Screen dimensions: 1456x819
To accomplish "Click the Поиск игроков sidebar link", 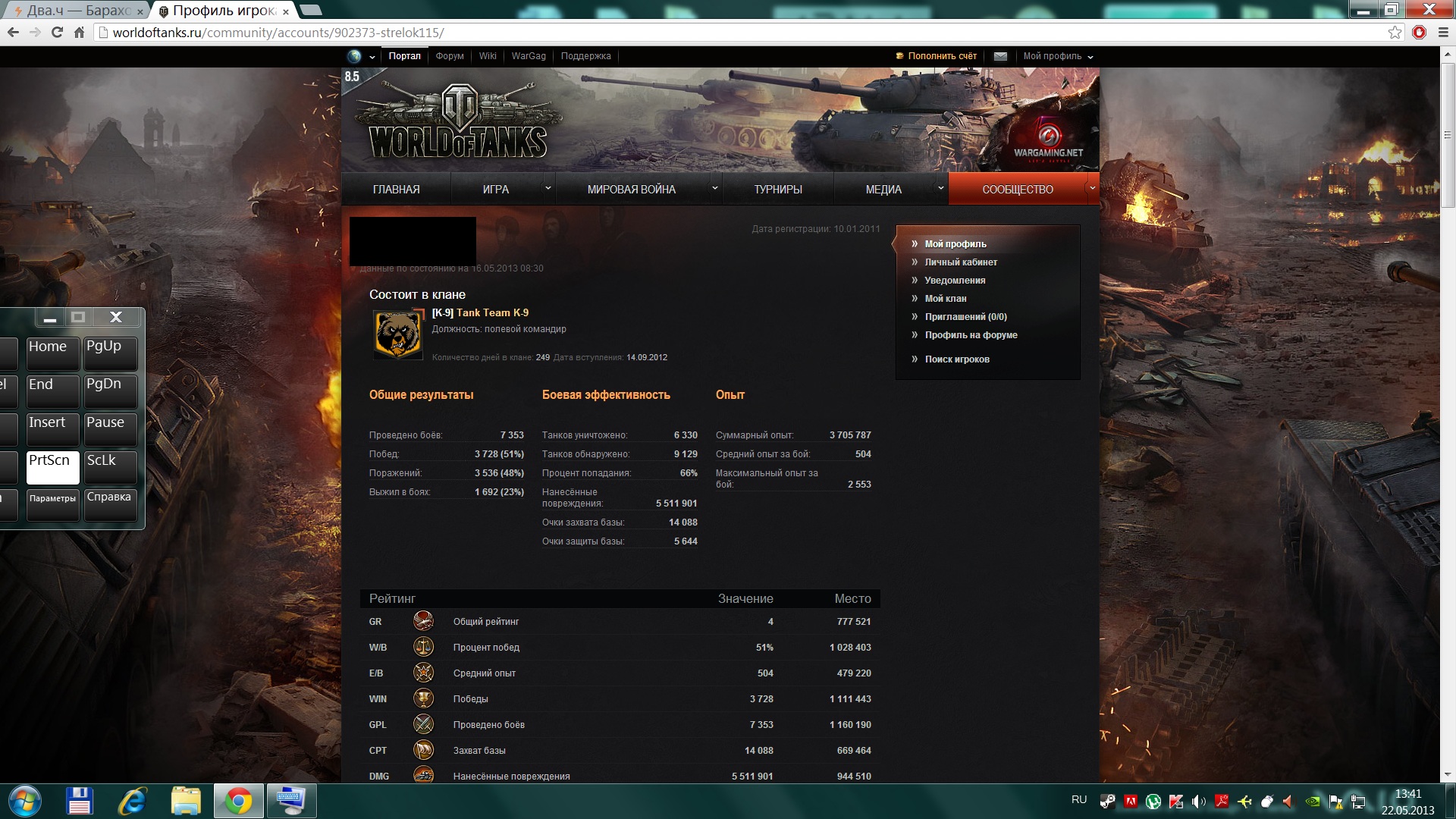I will coord(956,359).
